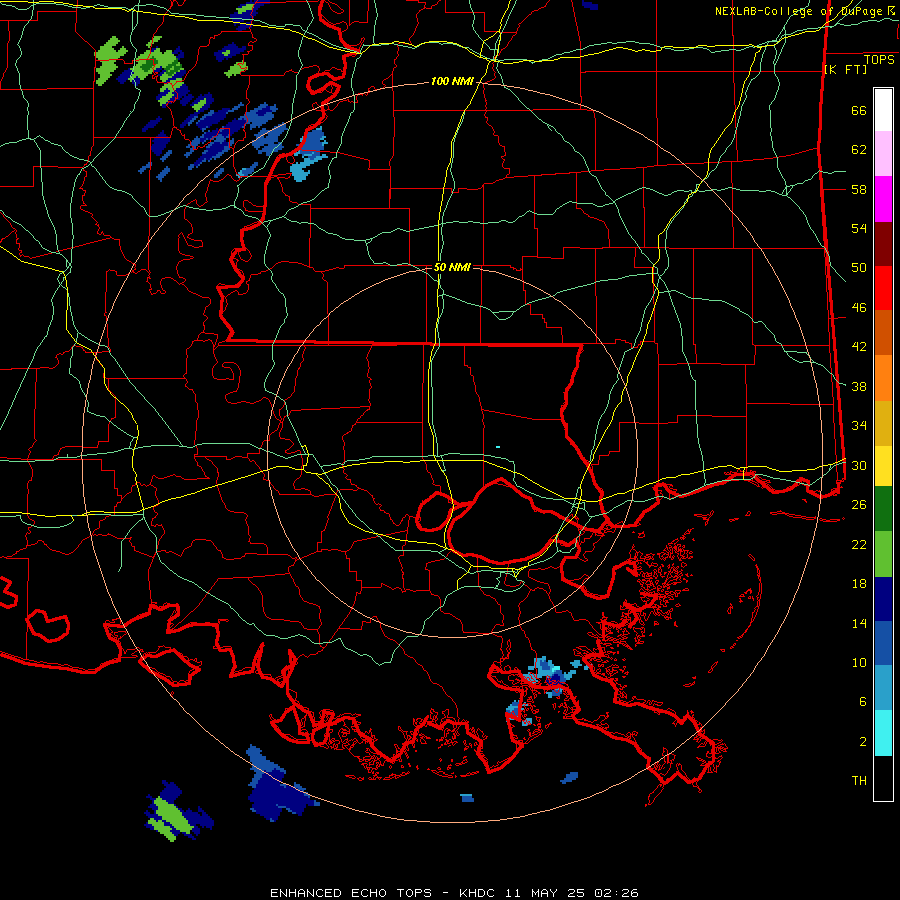The height and width of the screenshot is (900, 900).
Task: Click the "TH" legend label
Action: coord(859,781)
